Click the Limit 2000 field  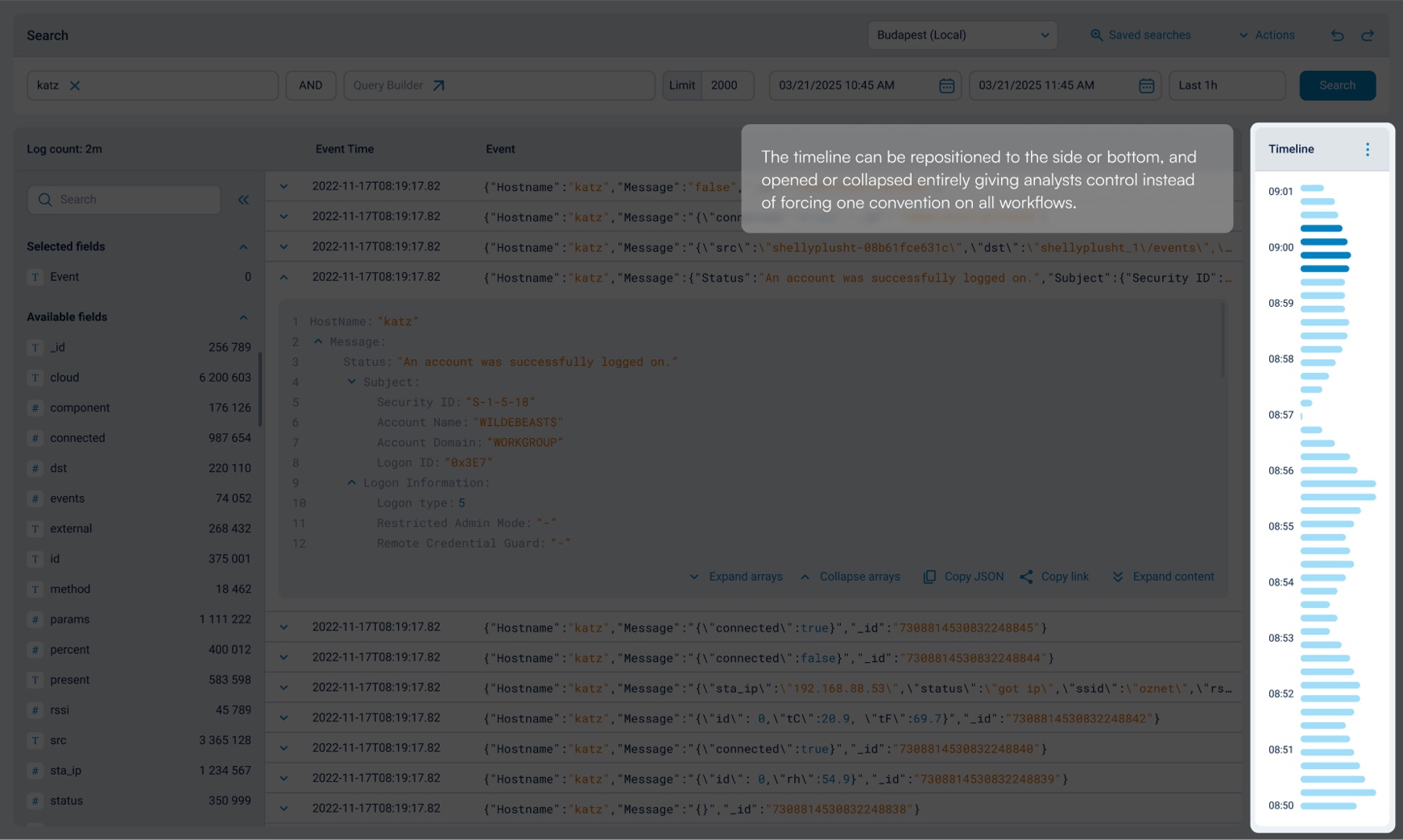click(x=708, y=85)
